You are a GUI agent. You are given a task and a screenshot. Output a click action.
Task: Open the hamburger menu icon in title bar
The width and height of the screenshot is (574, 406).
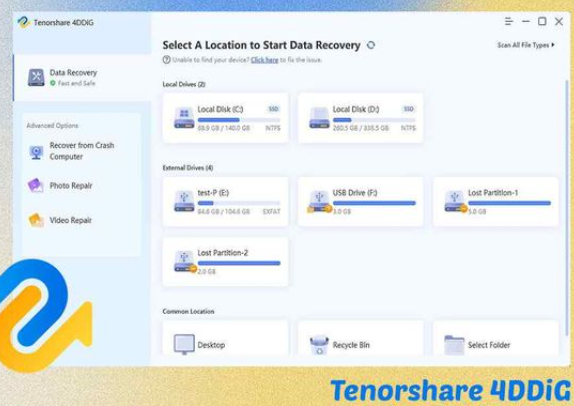[x=508, y=21]
